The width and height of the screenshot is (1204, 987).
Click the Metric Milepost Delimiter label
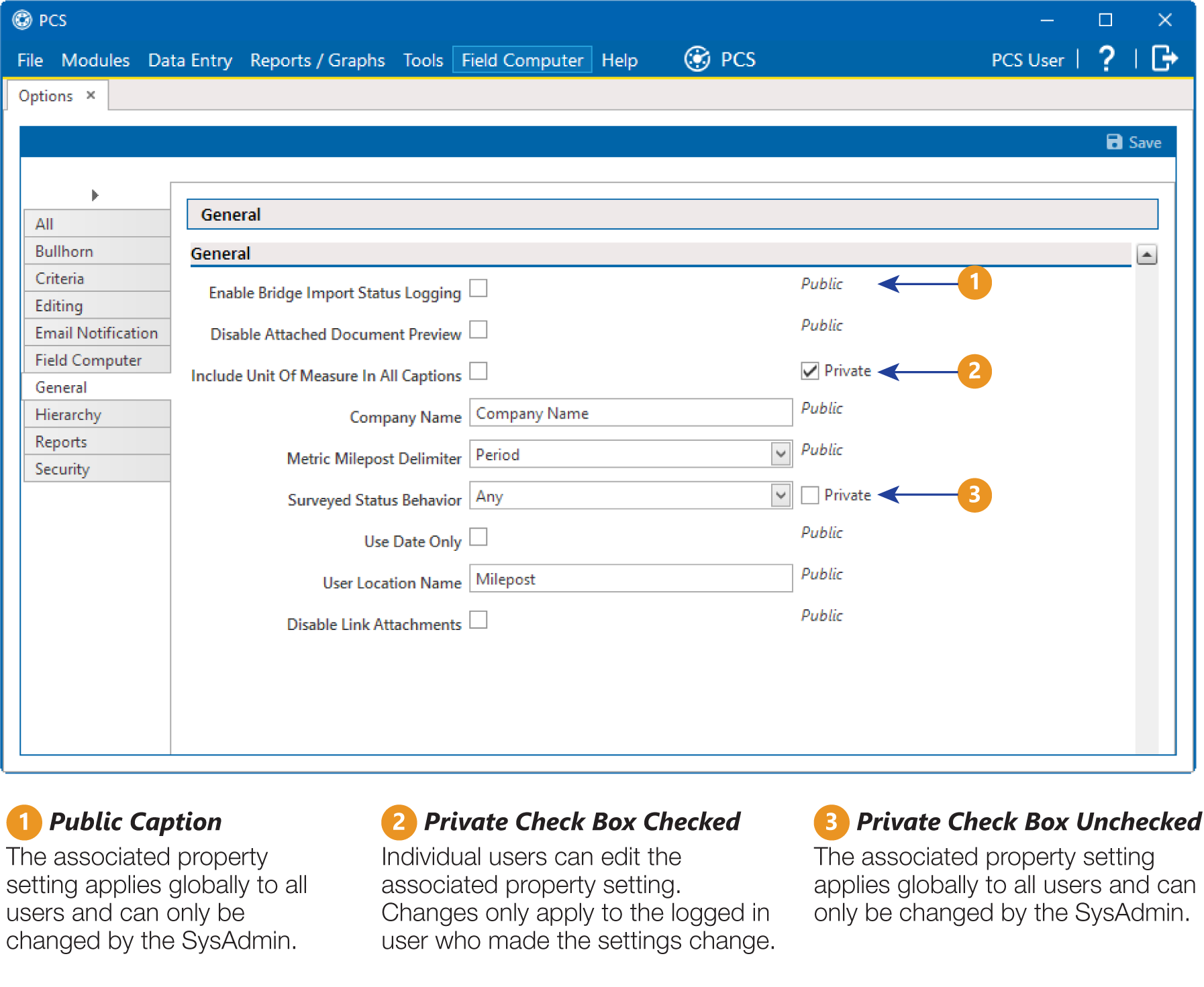pyautogui.click(x=374, y=458)
